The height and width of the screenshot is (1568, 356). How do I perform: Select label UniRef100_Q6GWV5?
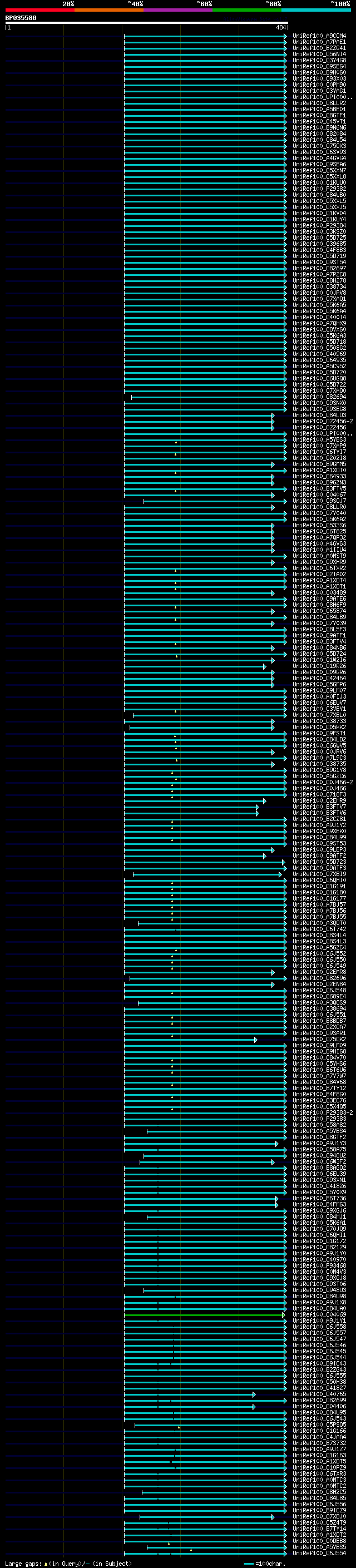(319, 746)
